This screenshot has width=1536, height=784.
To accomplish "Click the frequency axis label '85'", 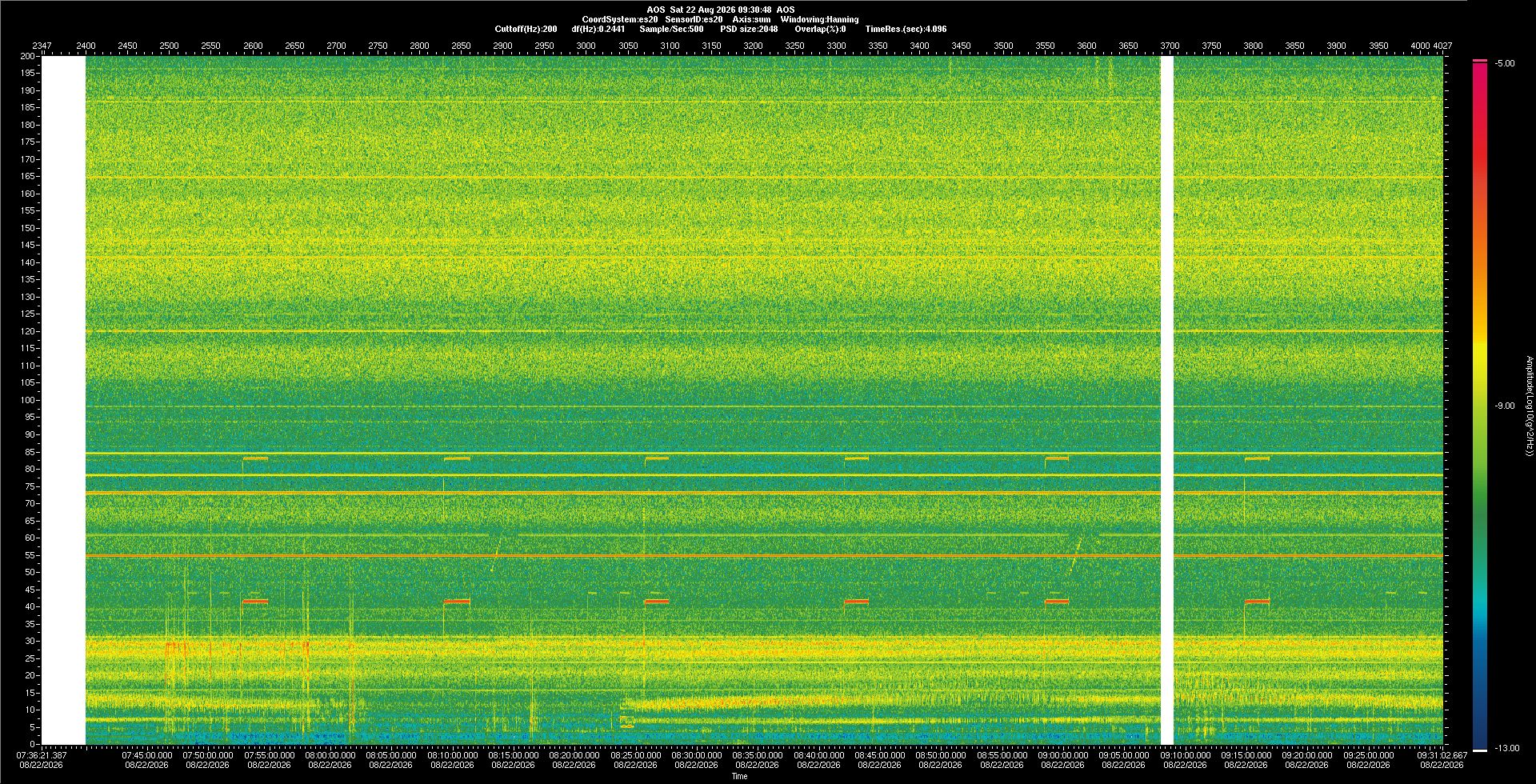I will (30, 452).
